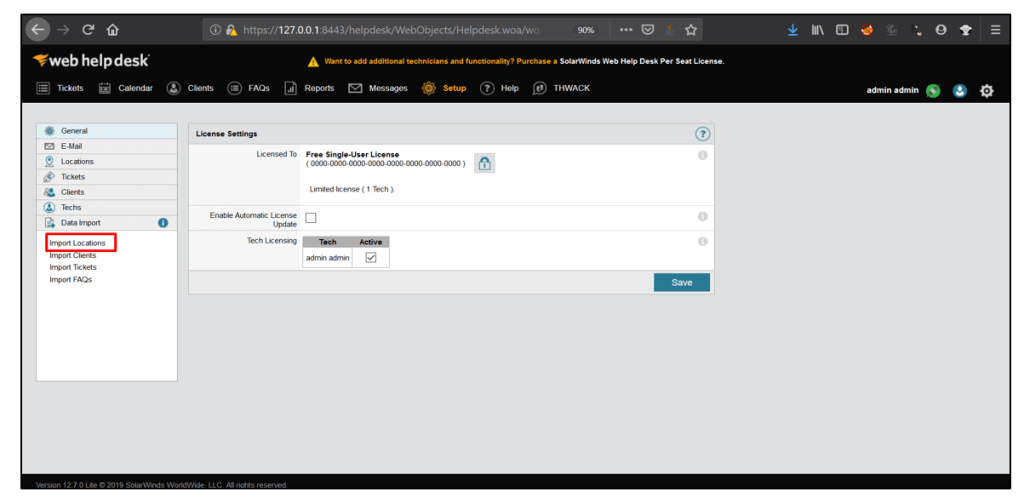
Task: Click info icon for Licensed To row
Action: coord(703,155)
